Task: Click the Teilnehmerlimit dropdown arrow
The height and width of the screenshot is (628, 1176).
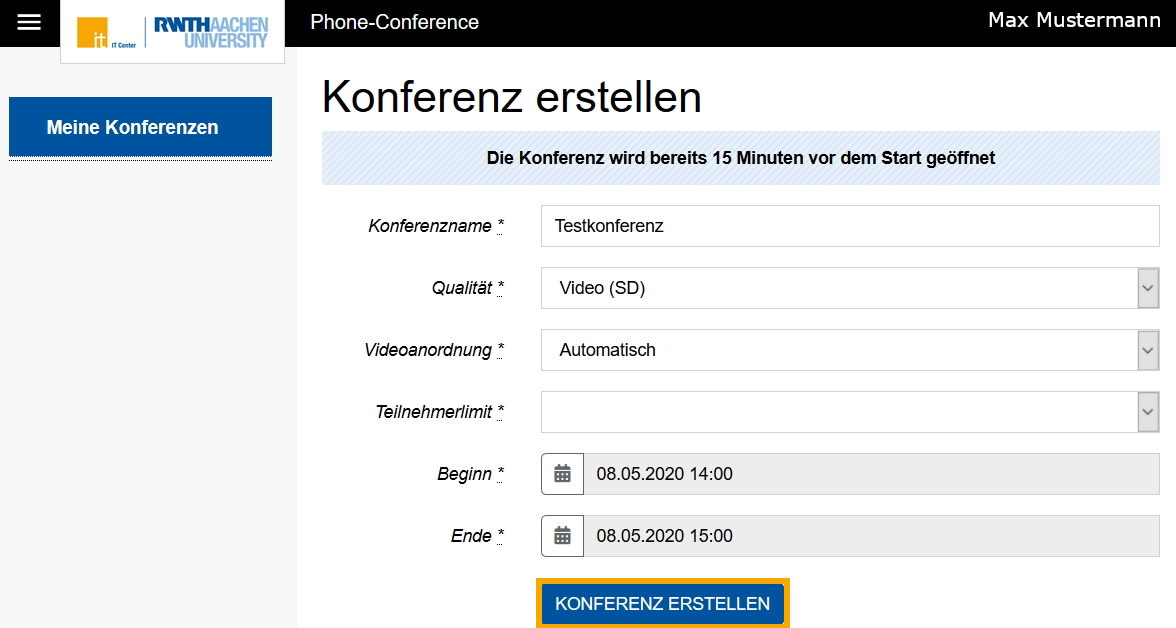Action: click(1146, 412)
